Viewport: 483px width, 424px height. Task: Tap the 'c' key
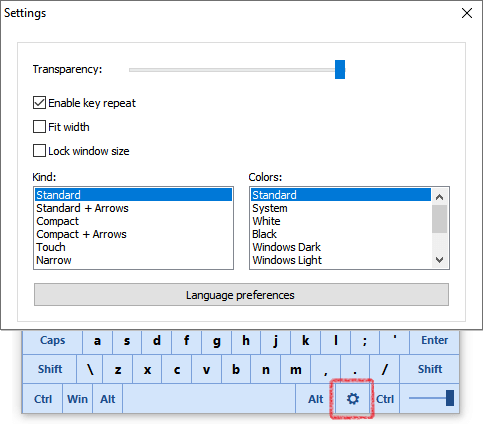pos(177,369)
